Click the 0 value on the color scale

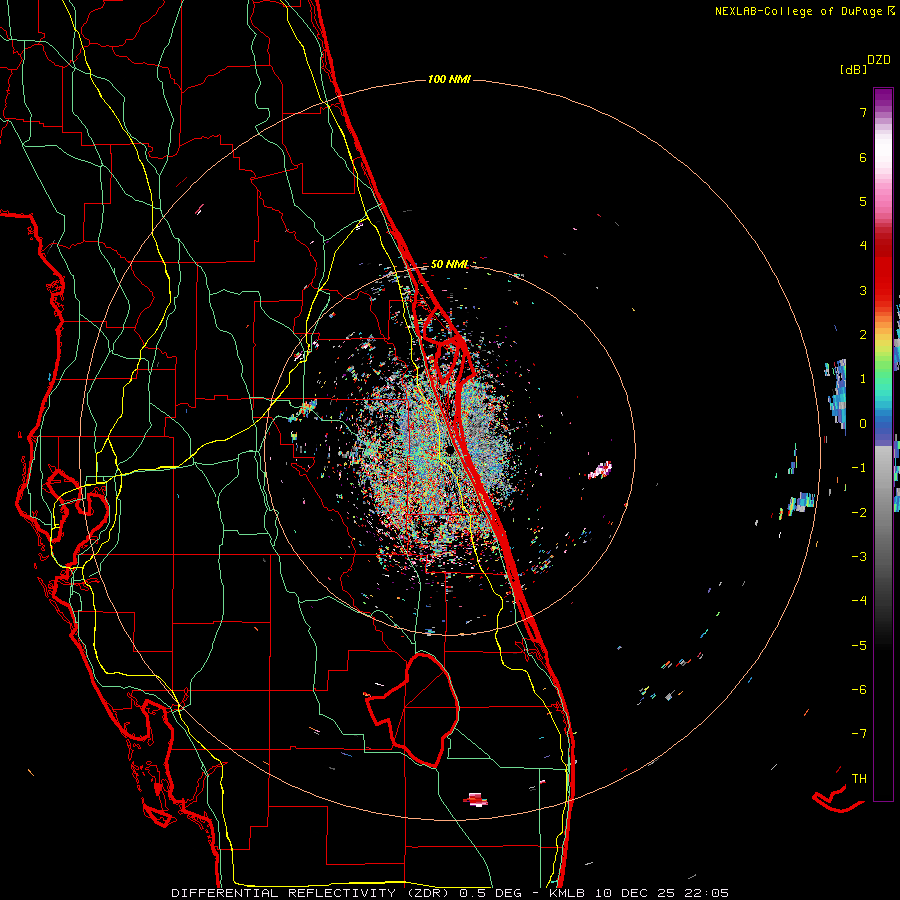[863, 424]
